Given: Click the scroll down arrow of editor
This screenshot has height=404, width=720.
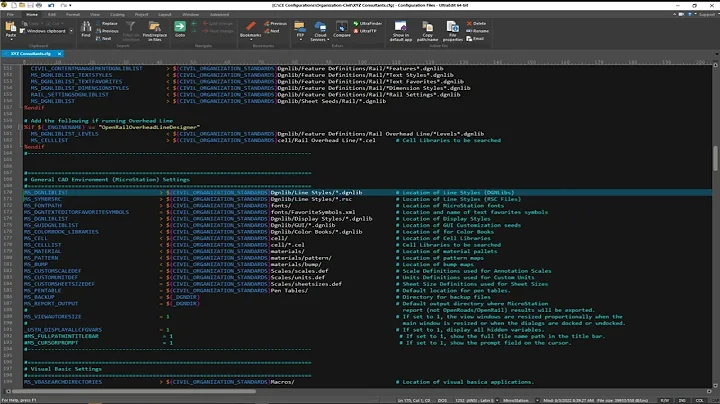Looking at the screenshot, I should pos(715,386).
